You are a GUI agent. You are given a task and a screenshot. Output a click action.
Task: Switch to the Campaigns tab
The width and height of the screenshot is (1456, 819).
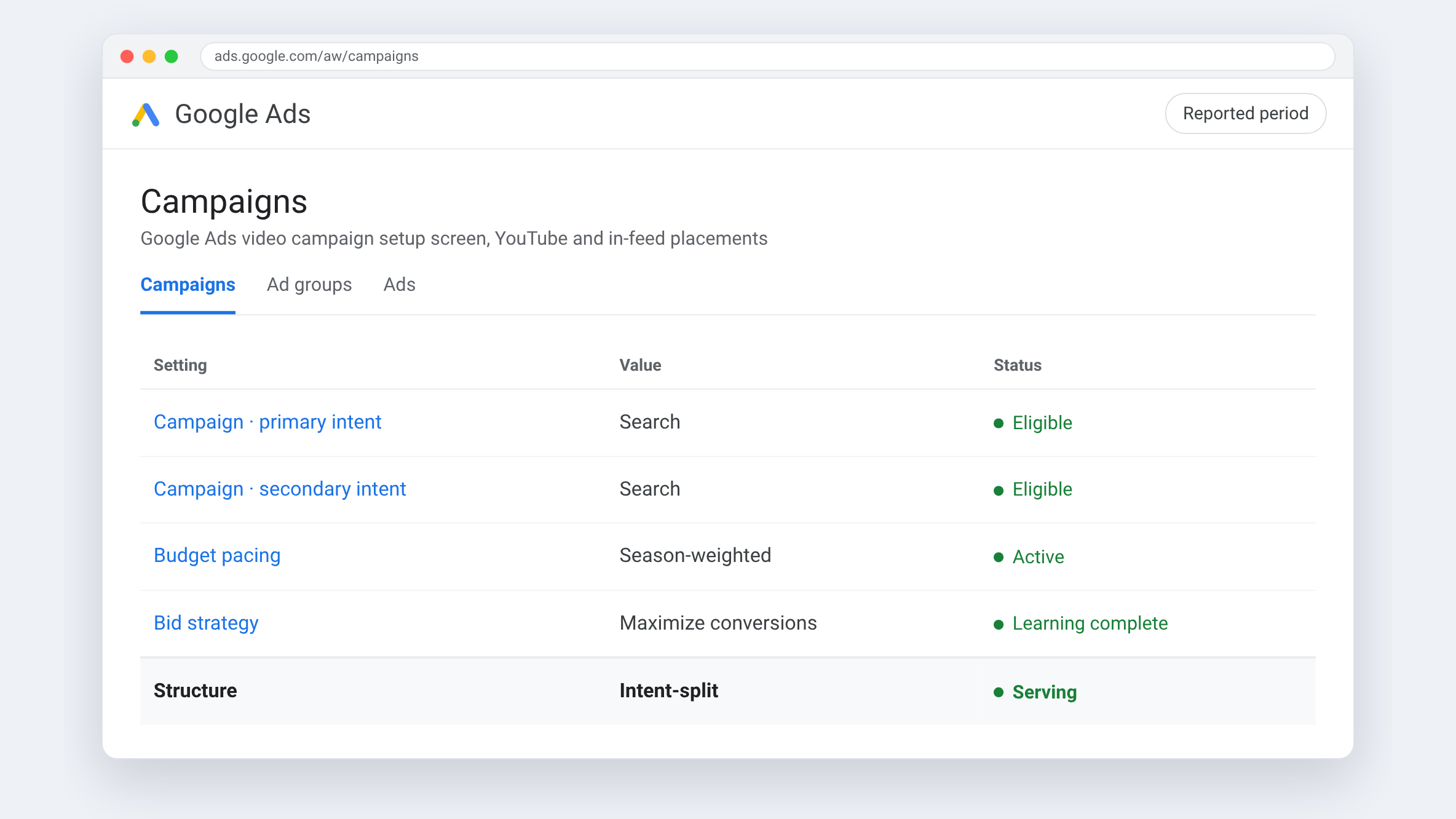188,285
